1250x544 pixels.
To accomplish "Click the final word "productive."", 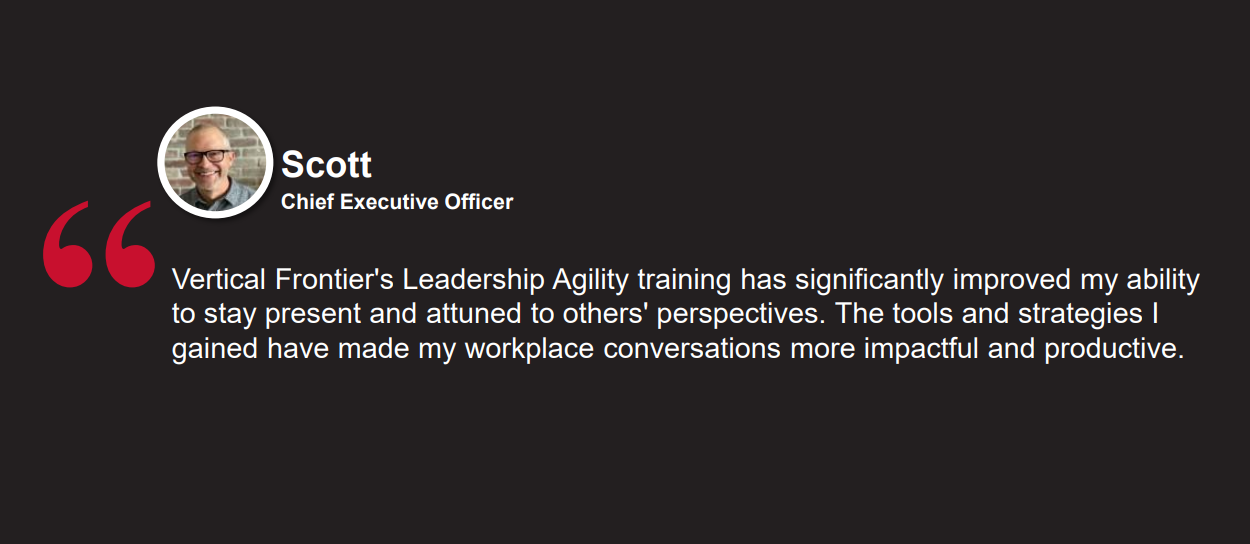I will [1114, 350].
